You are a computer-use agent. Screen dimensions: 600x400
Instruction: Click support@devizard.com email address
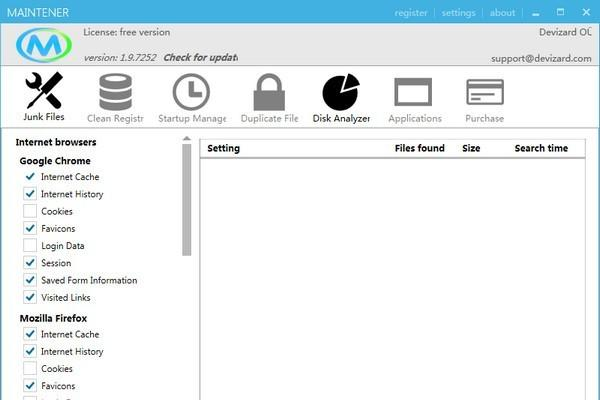(x=541, y=59)
